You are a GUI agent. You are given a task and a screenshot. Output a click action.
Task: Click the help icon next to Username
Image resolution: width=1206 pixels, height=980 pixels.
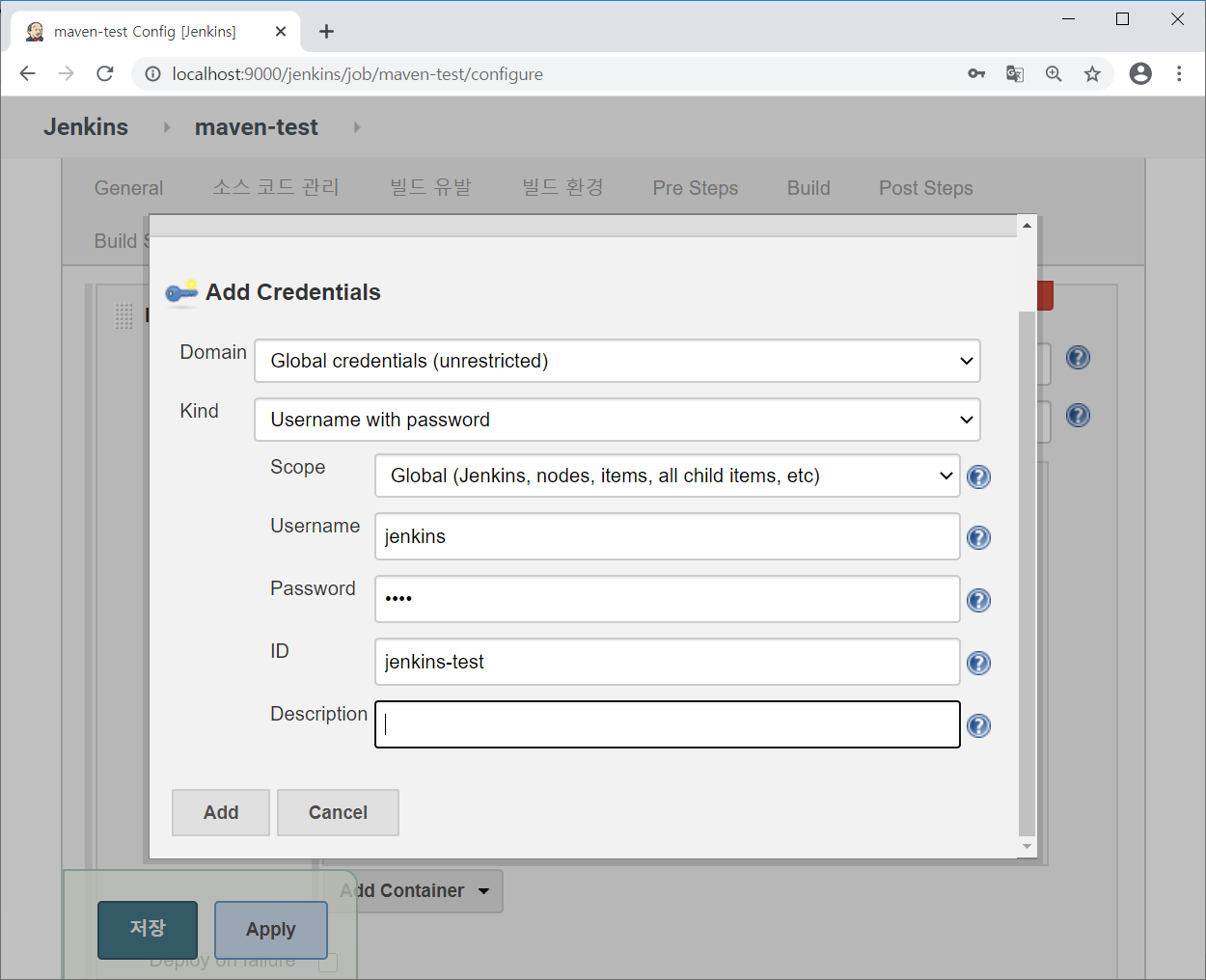[x=978, y=537]
